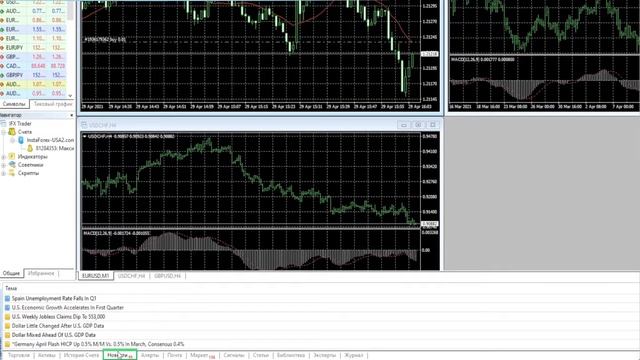Click the InstaForex-USA2 server icon
This screenshot has width=640, height=360.
click(21, 140)
